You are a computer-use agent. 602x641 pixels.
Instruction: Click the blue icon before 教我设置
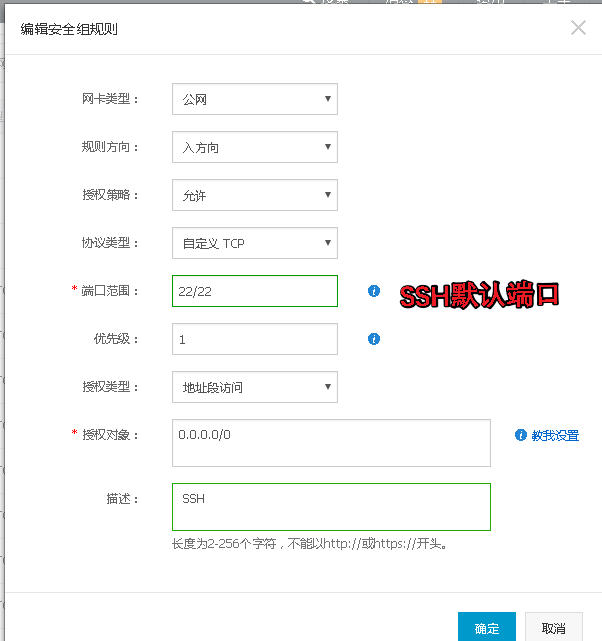click(x=520, y=435)
